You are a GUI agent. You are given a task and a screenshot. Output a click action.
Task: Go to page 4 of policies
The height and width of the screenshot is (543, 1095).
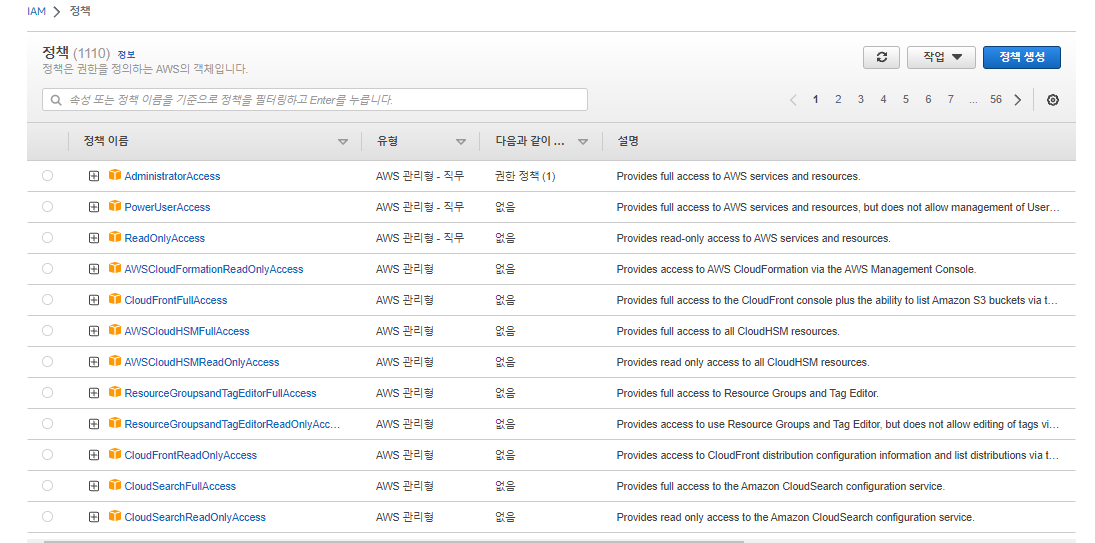point(883,100)
